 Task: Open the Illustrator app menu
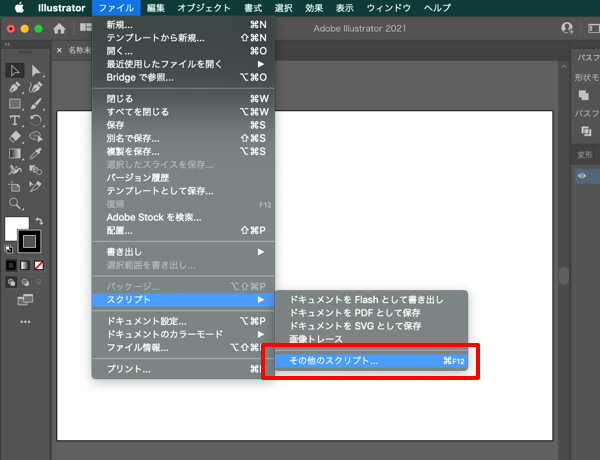62,8
